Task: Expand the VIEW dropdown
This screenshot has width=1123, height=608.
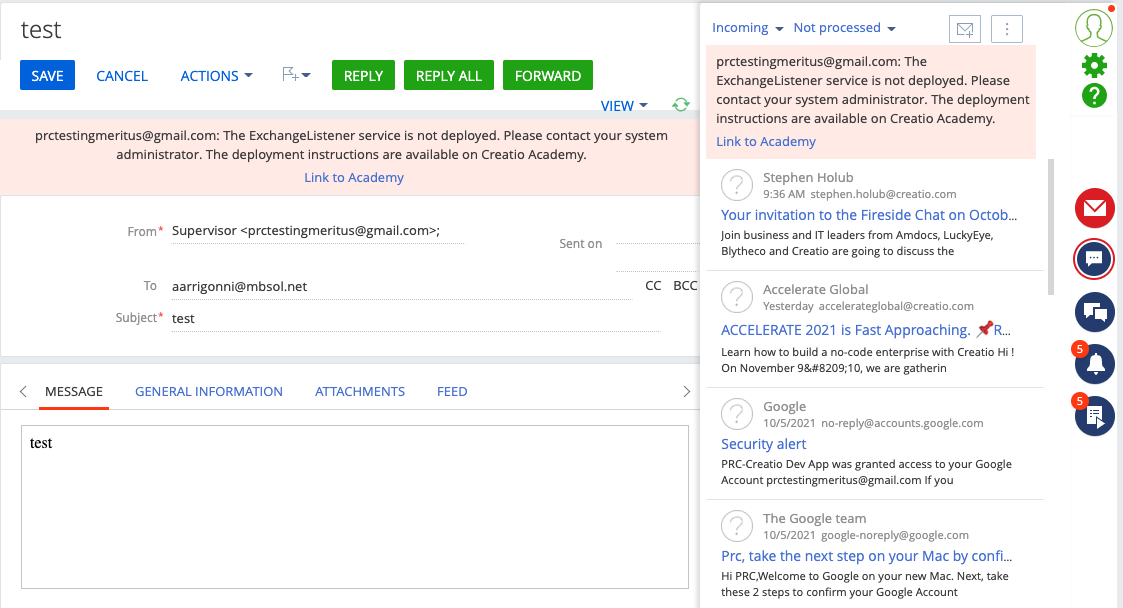Action: pyautogui.click(x=624, y=105)
